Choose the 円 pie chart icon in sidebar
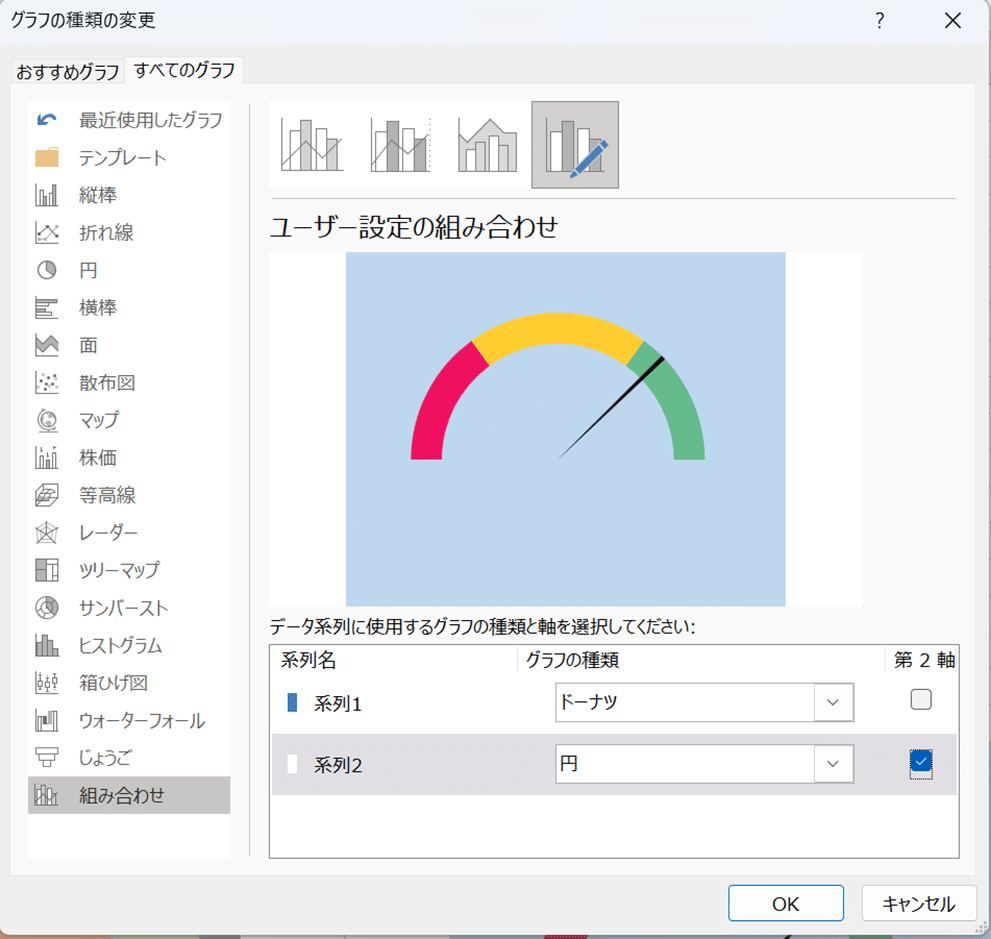The image size is (991, 939). [47, 270]
